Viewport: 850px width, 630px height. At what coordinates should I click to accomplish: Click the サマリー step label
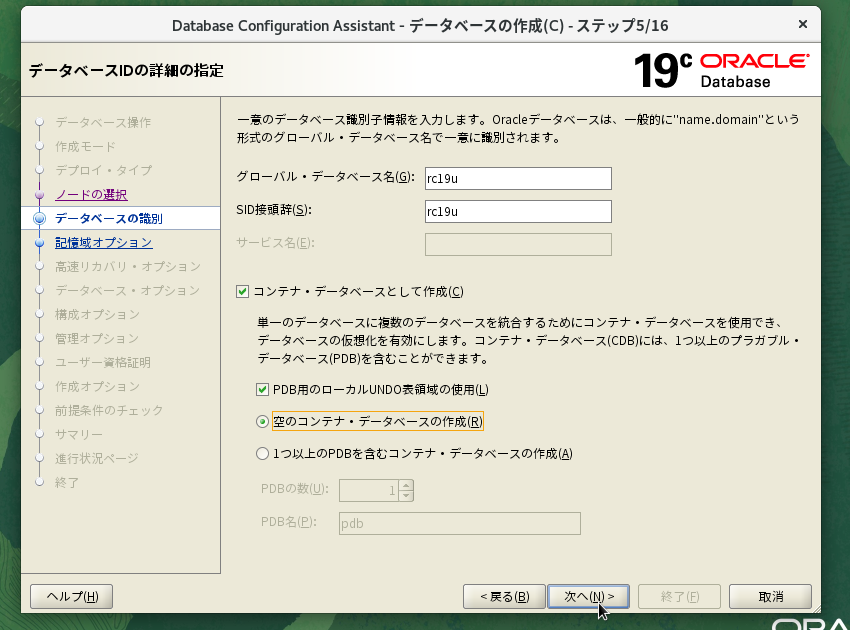(x=79, y=434)
